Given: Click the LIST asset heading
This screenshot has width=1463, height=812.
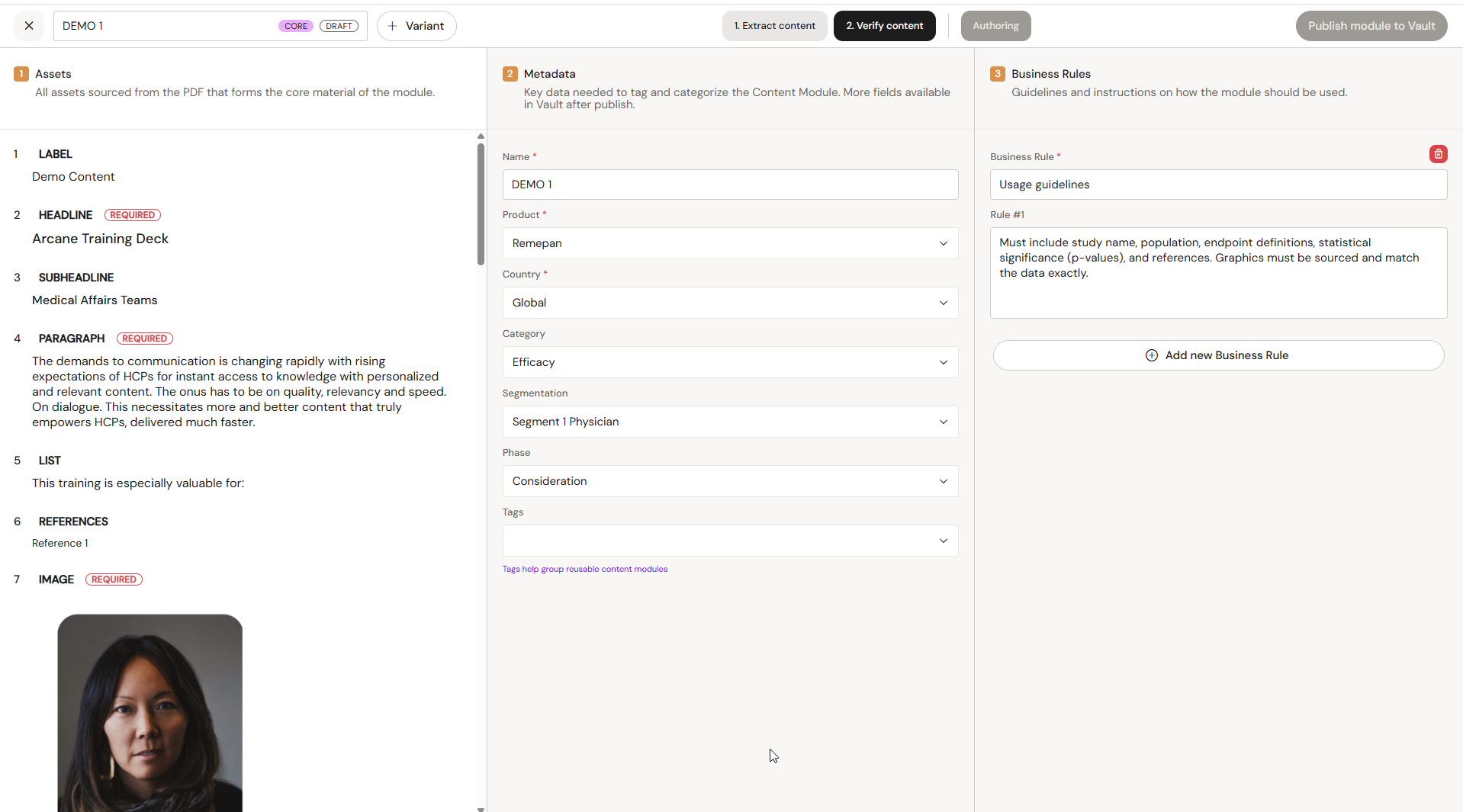Looking at the screenshot, I should (x=50, y=461).
